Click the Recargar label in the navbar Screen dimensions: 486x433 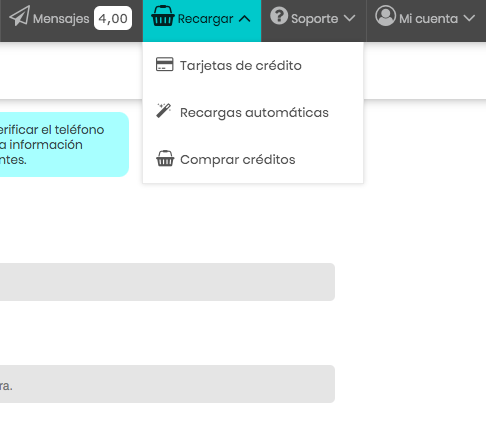pyautogui.click(x=205, y=19)
